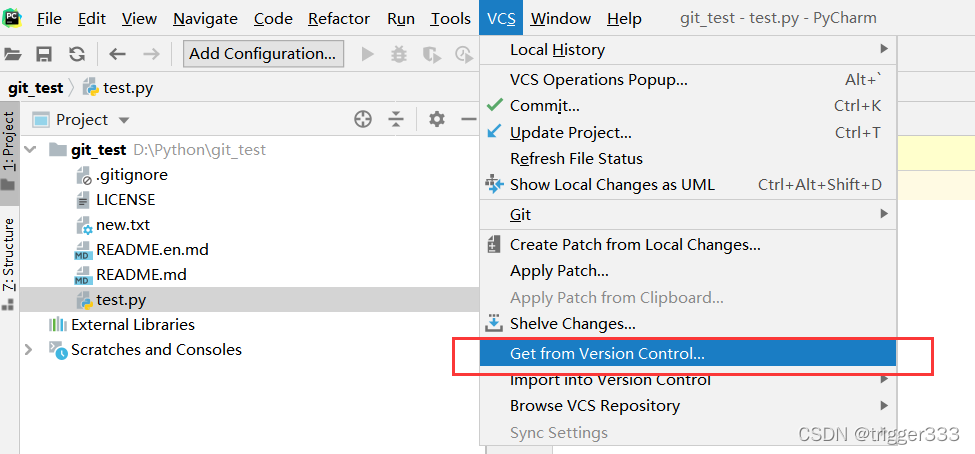Open the 7: Structure side tab
Screen dimensions: 975x454
[x=9, y=263]
